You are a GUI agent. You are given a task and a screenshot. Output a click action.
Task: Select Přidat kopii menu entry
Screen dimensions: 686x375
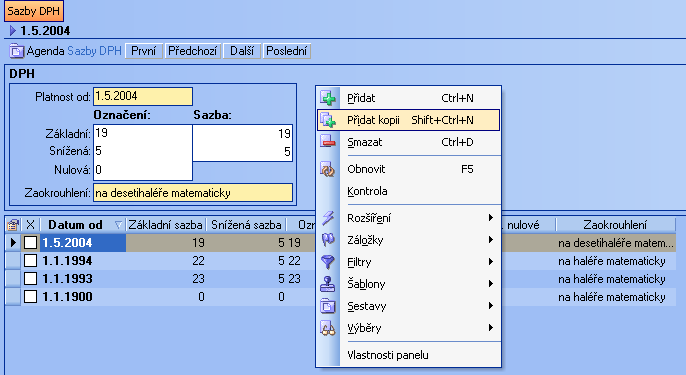click(409, 120)
